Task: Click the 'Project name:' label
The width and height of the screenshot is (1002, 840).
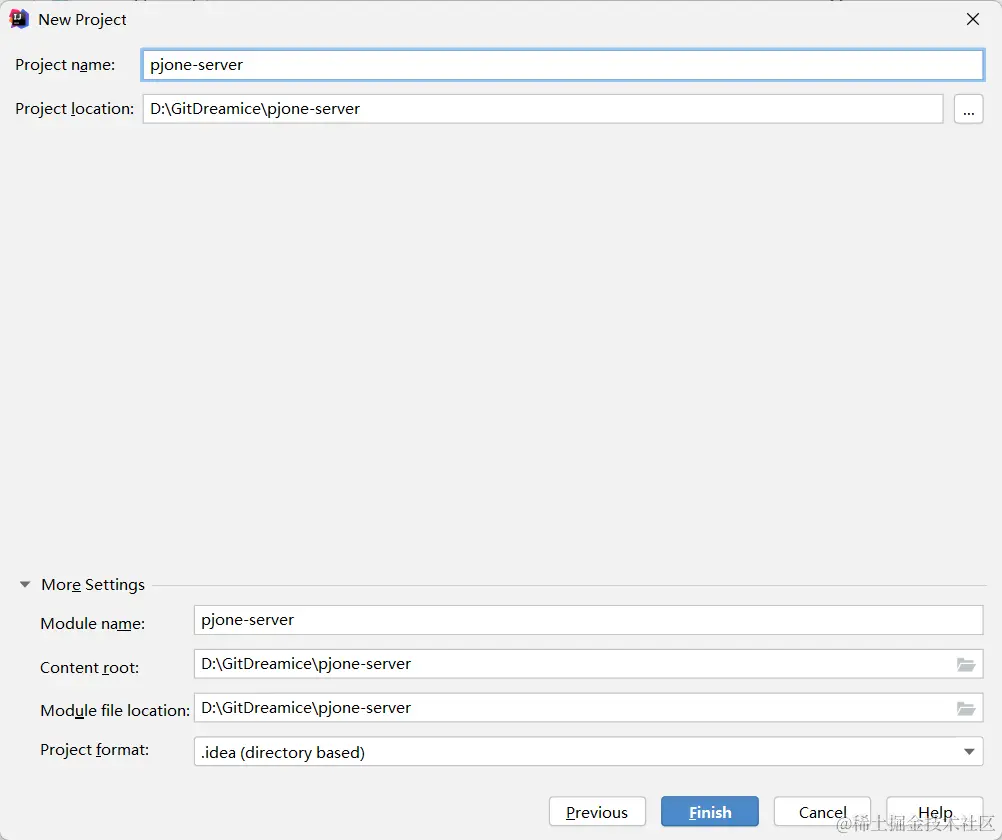Action: [65, 65]
